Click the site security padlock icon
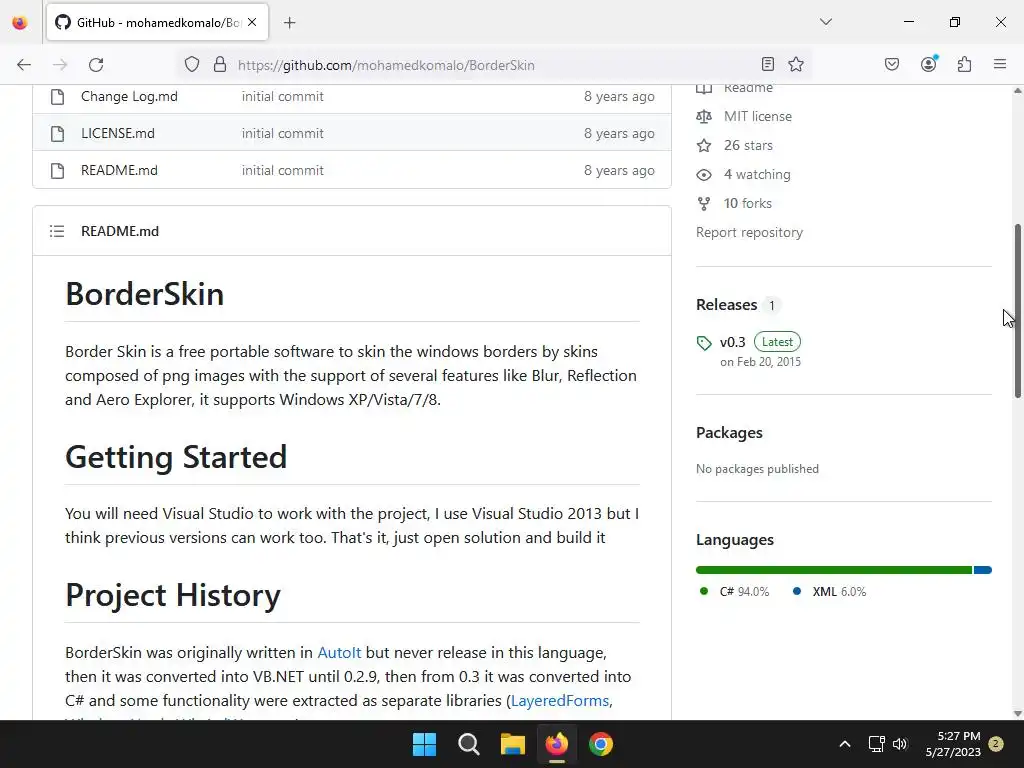The image size is (1024, 768). click(220, 65)
